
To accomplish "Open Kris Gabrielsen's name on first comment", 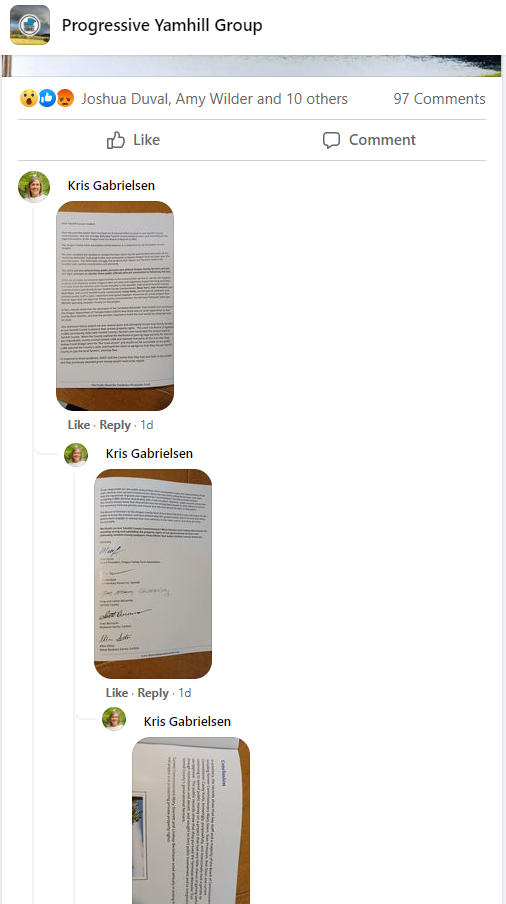I will (111, 186).
